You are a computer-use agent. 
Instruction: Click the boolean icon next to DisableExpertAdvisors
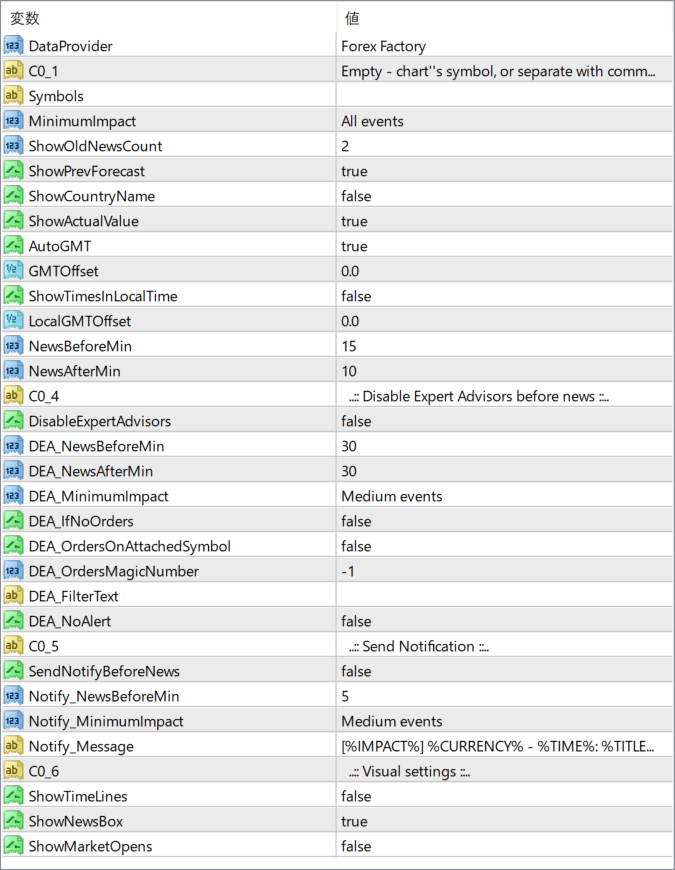[13, 421]
